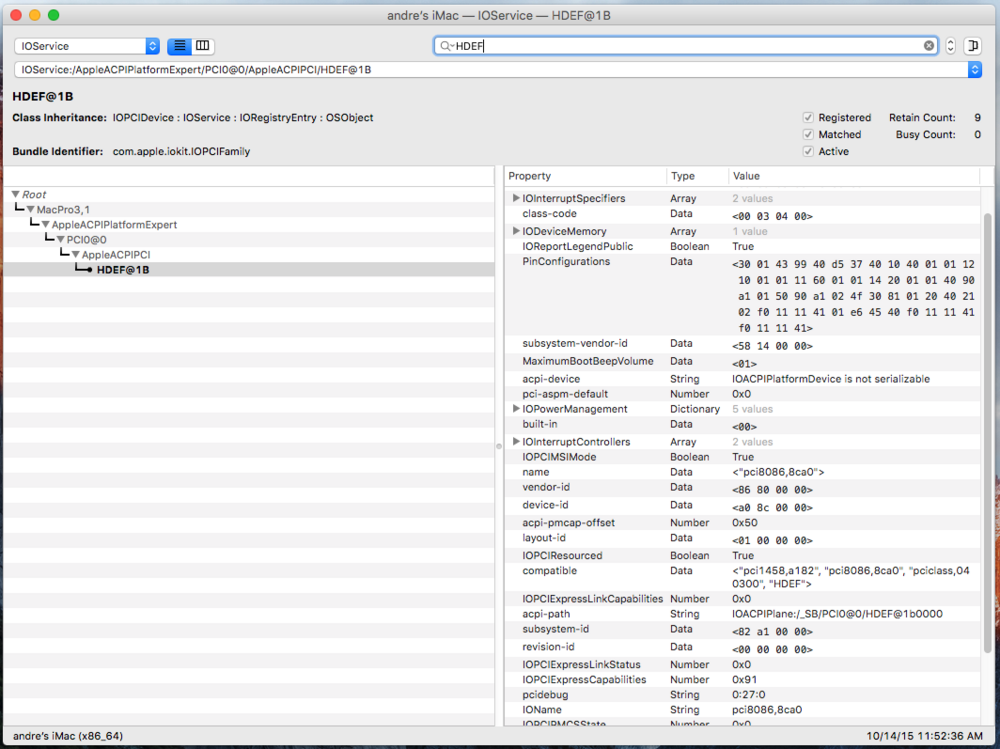Switch to list view mode
Screen dimensions: 1000x749
click(180, 46)
